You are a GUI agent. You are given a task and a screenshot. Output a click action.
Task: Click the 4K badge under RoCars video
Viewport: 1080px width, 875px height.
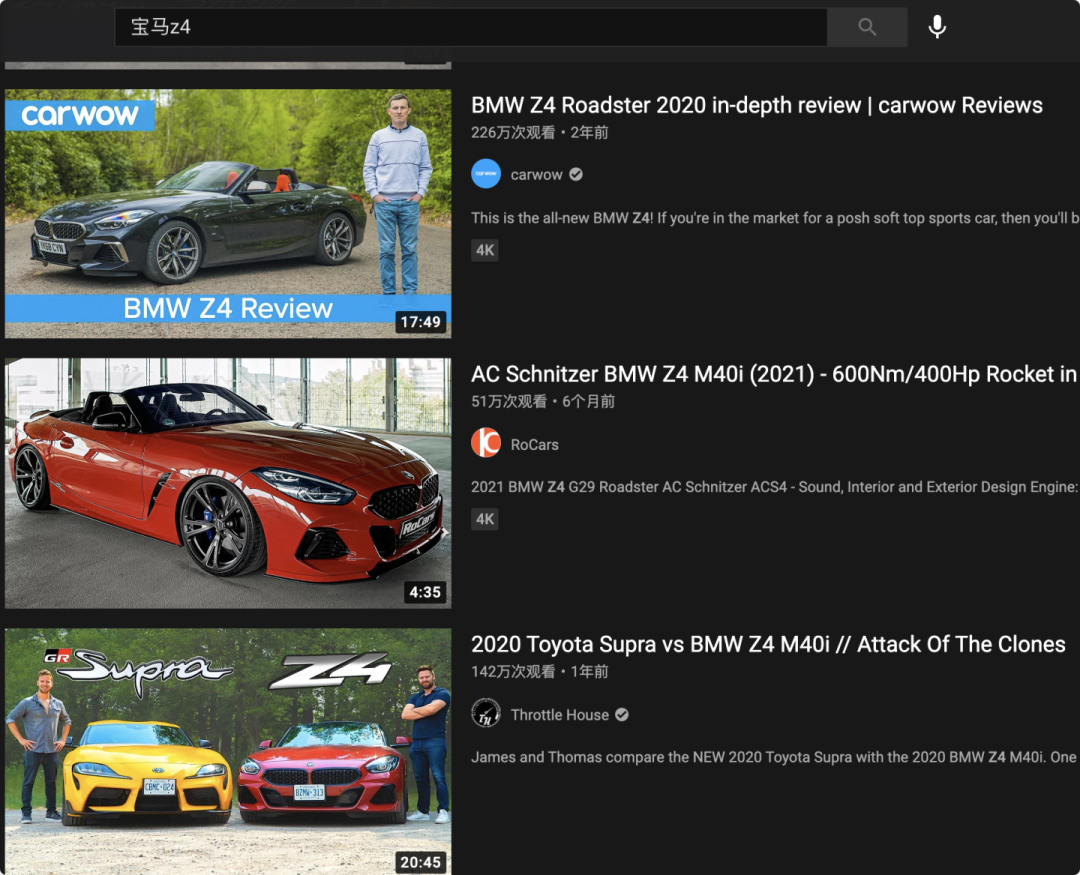tap(485, 519)
